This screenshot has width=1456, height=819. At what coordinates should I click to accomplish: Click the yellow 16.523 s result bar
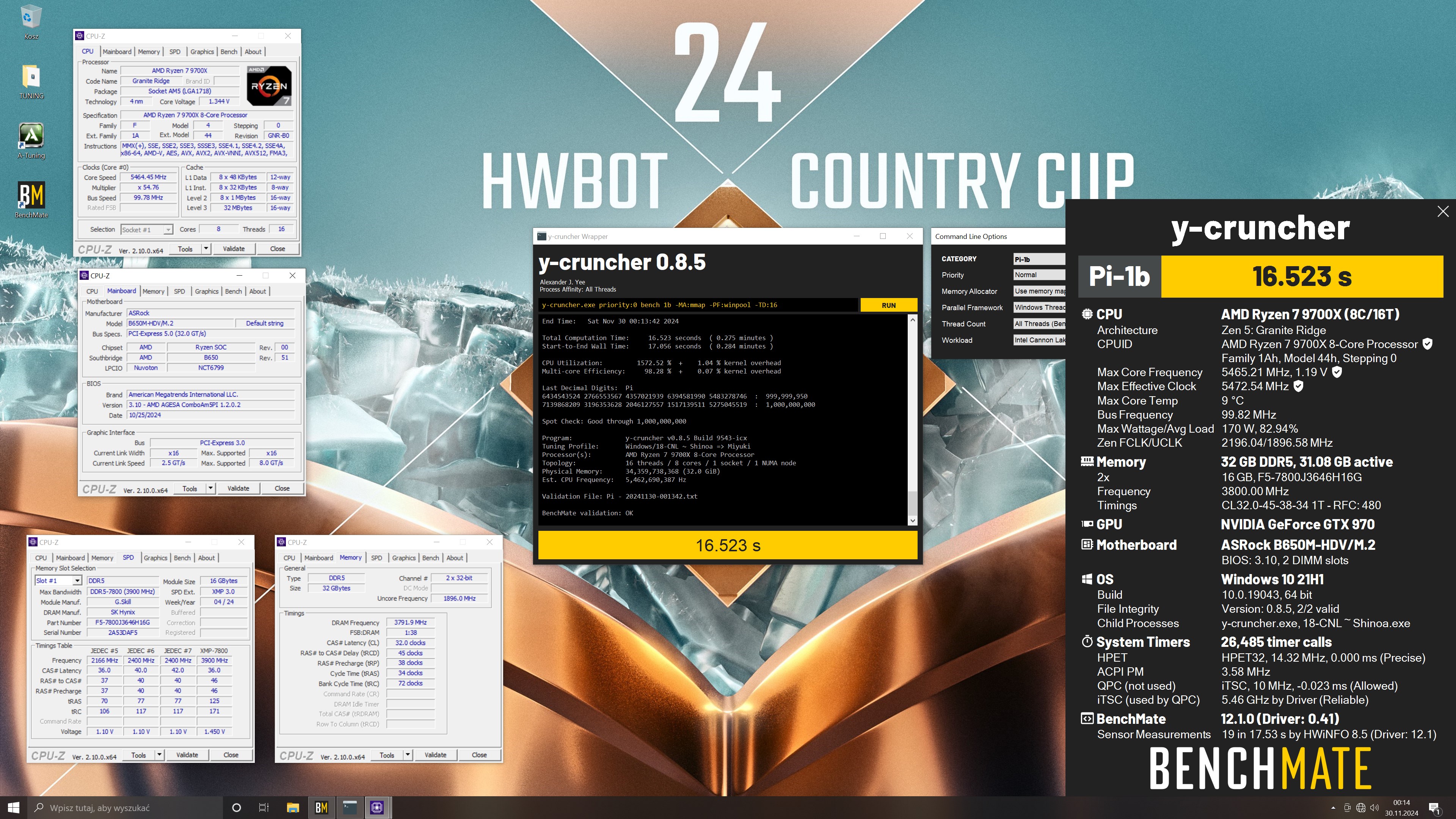coord(728,546)
